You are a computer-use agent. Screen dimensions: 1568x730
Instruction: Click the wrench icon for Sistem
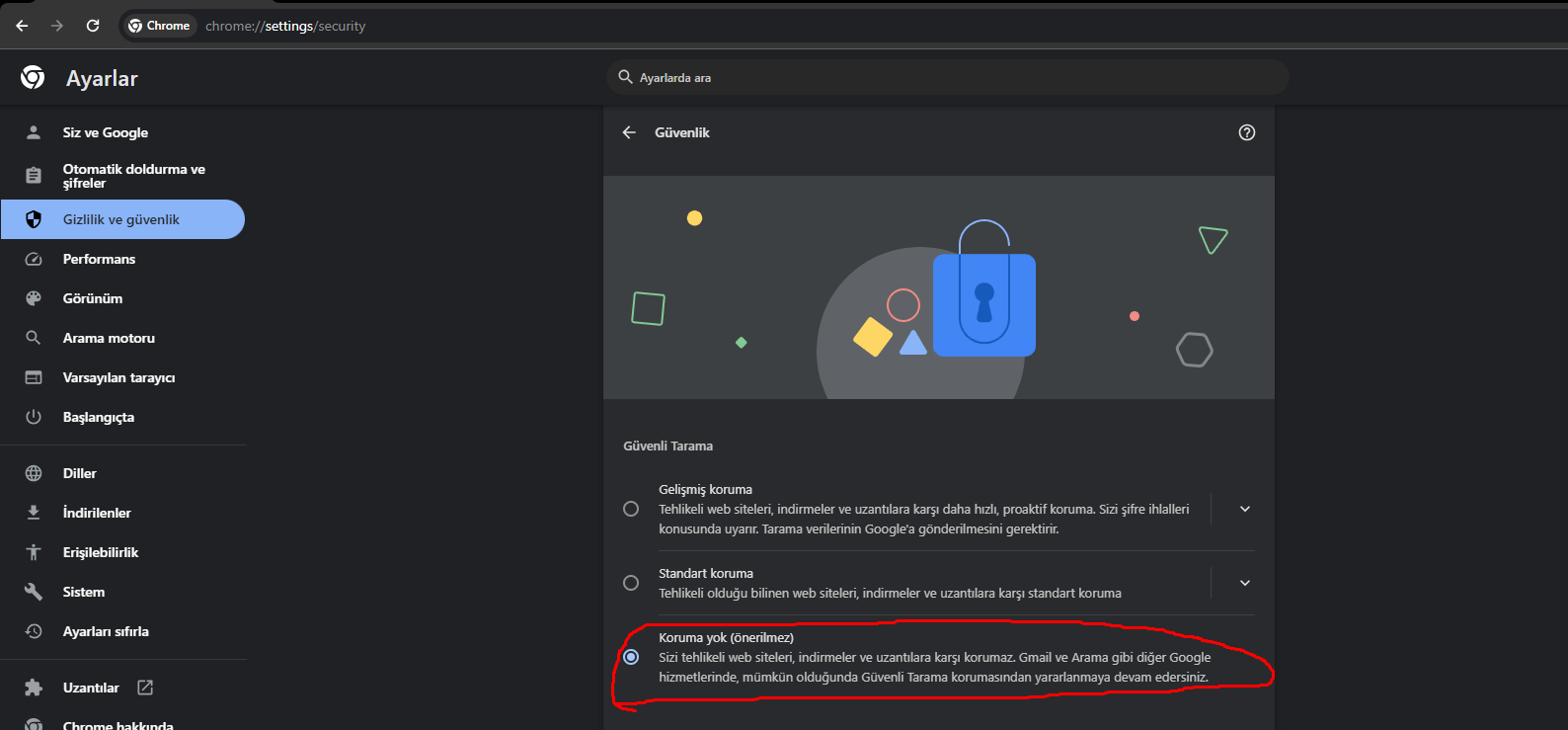(34, 592)
